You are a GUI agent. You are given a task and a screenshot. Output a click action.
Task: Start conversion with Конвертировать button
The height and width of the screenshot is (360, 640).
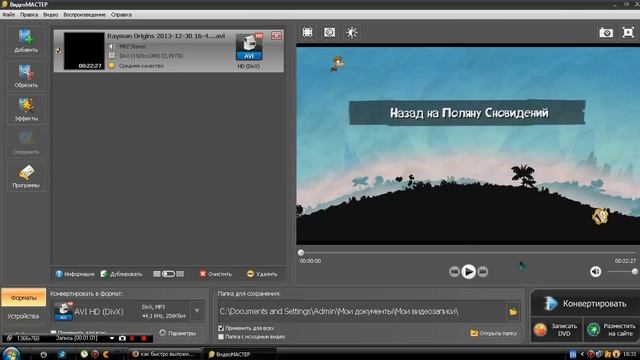585,303
